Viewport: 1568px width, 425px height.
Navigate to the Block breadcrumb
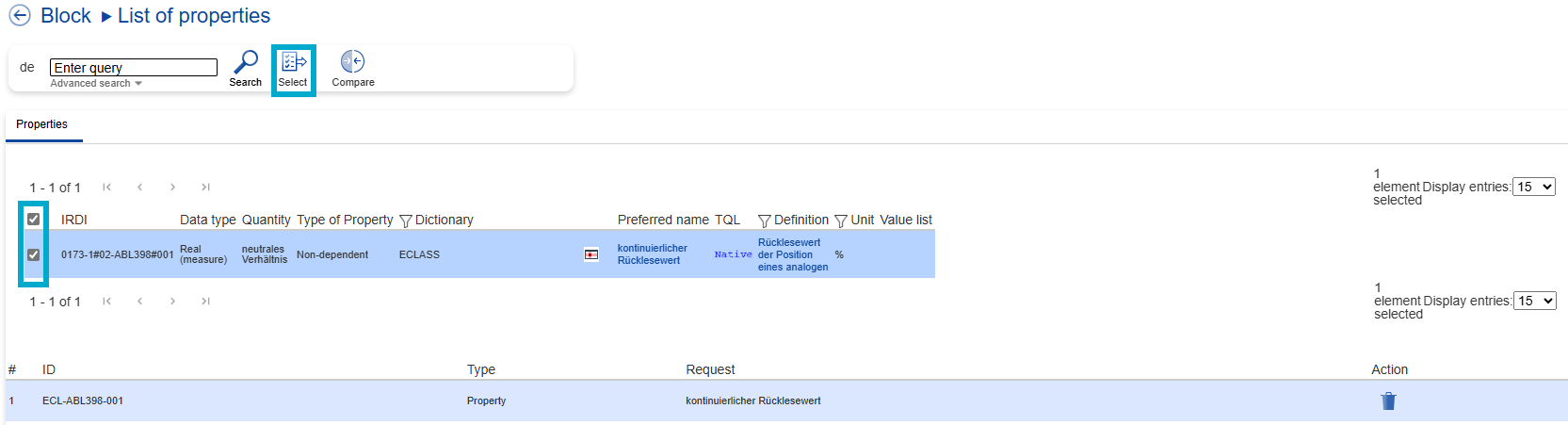66,16
